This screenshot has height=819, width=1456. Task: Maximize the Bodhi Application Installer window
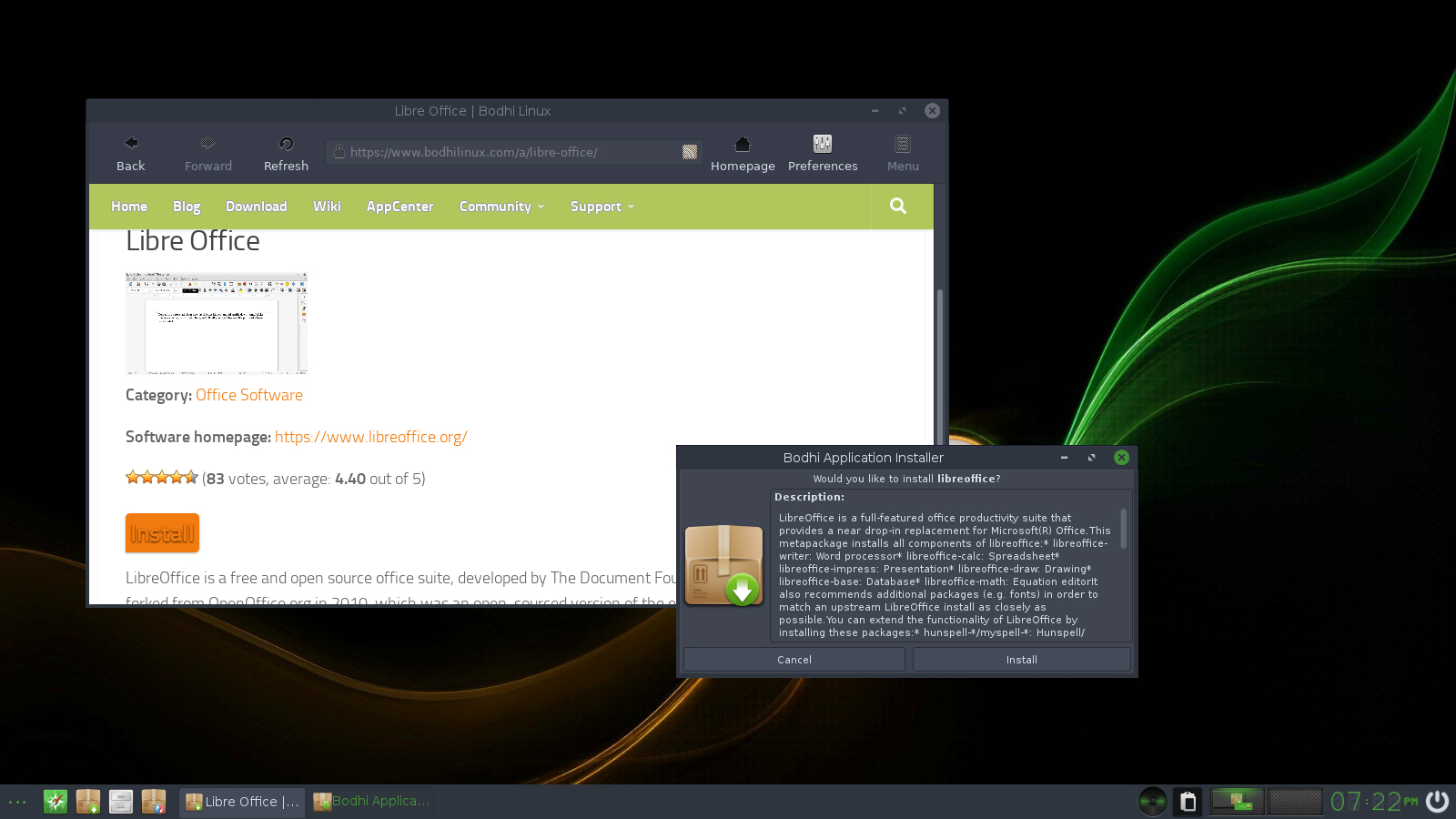pyautogui.click(x=1092, y=458)
